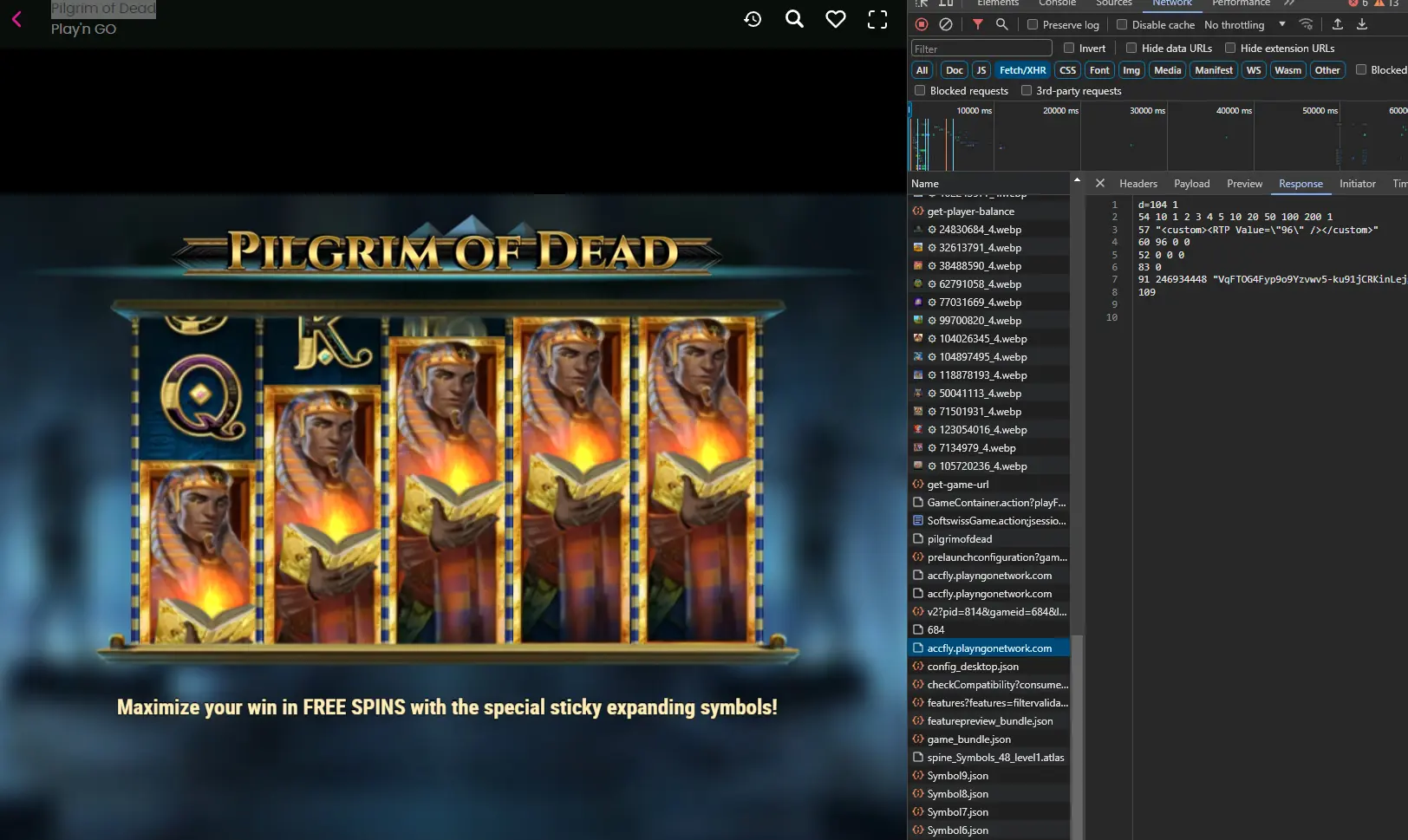
Task: Enable Blocked requests checkbox
Action: point(920,91)
